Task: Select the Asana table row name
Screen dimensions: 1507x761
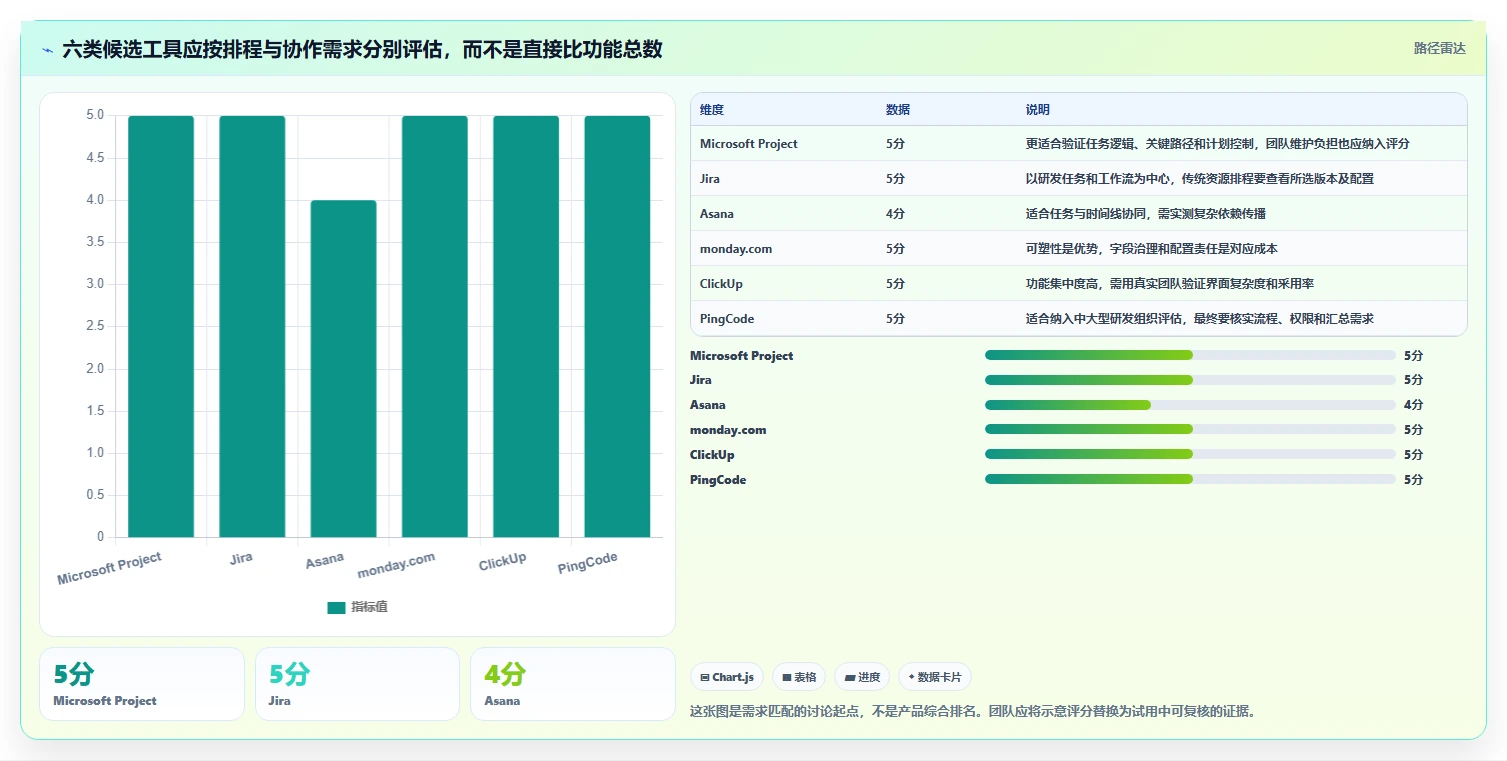Action: click(717, 214)
